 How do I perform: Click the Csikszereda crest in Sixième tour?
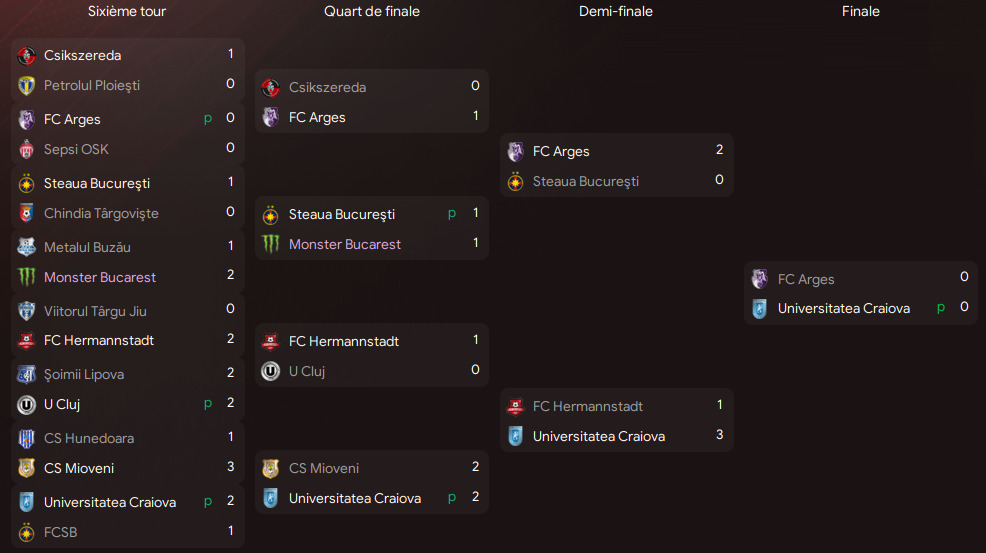pos(26,56)
